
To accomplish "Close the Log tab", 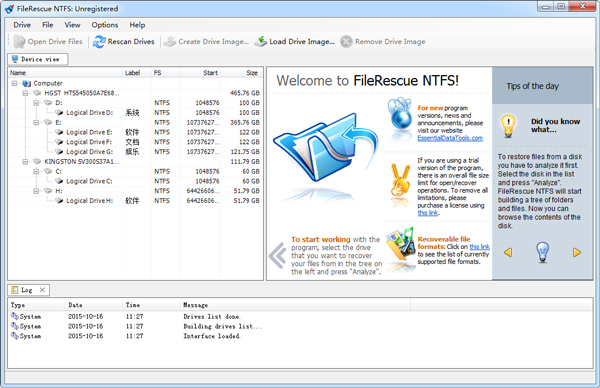I will pyautogui.click(x=42, y=290).
